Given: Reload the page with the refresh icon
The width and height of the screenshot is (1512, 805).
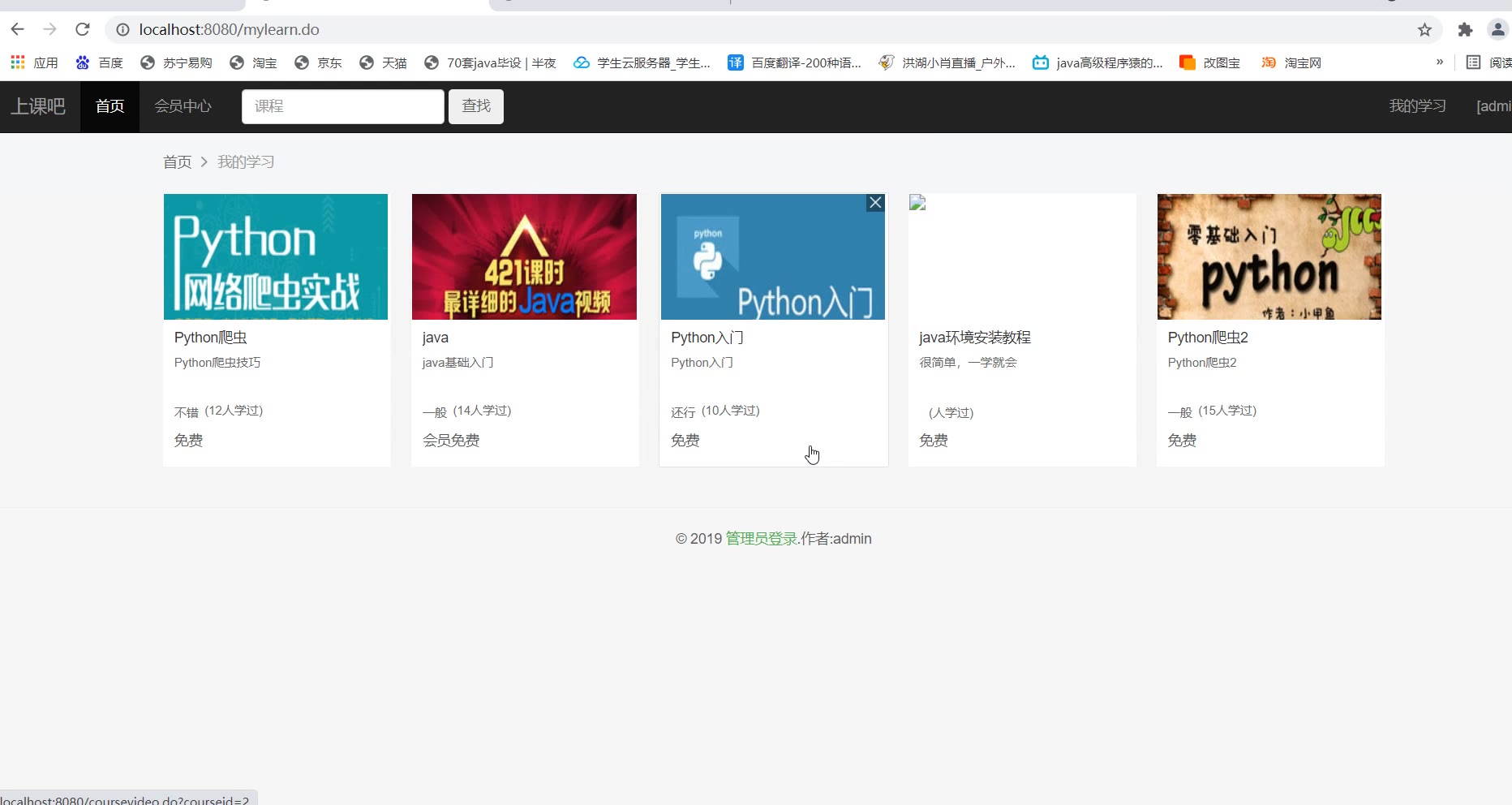Looking at the screenshot, I should (x=83, y=30).
